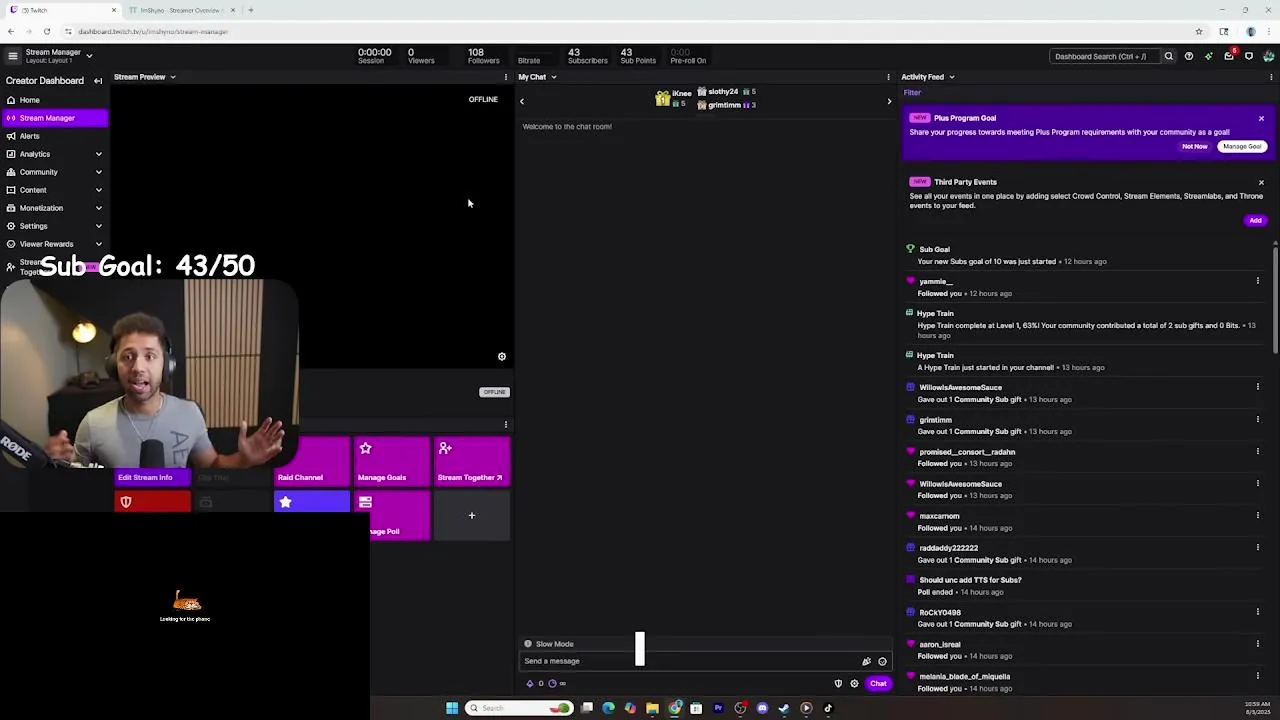Open the Stream Manager layout dropdown
Viewport: 1280px width, 720px height.
[89, 56]
